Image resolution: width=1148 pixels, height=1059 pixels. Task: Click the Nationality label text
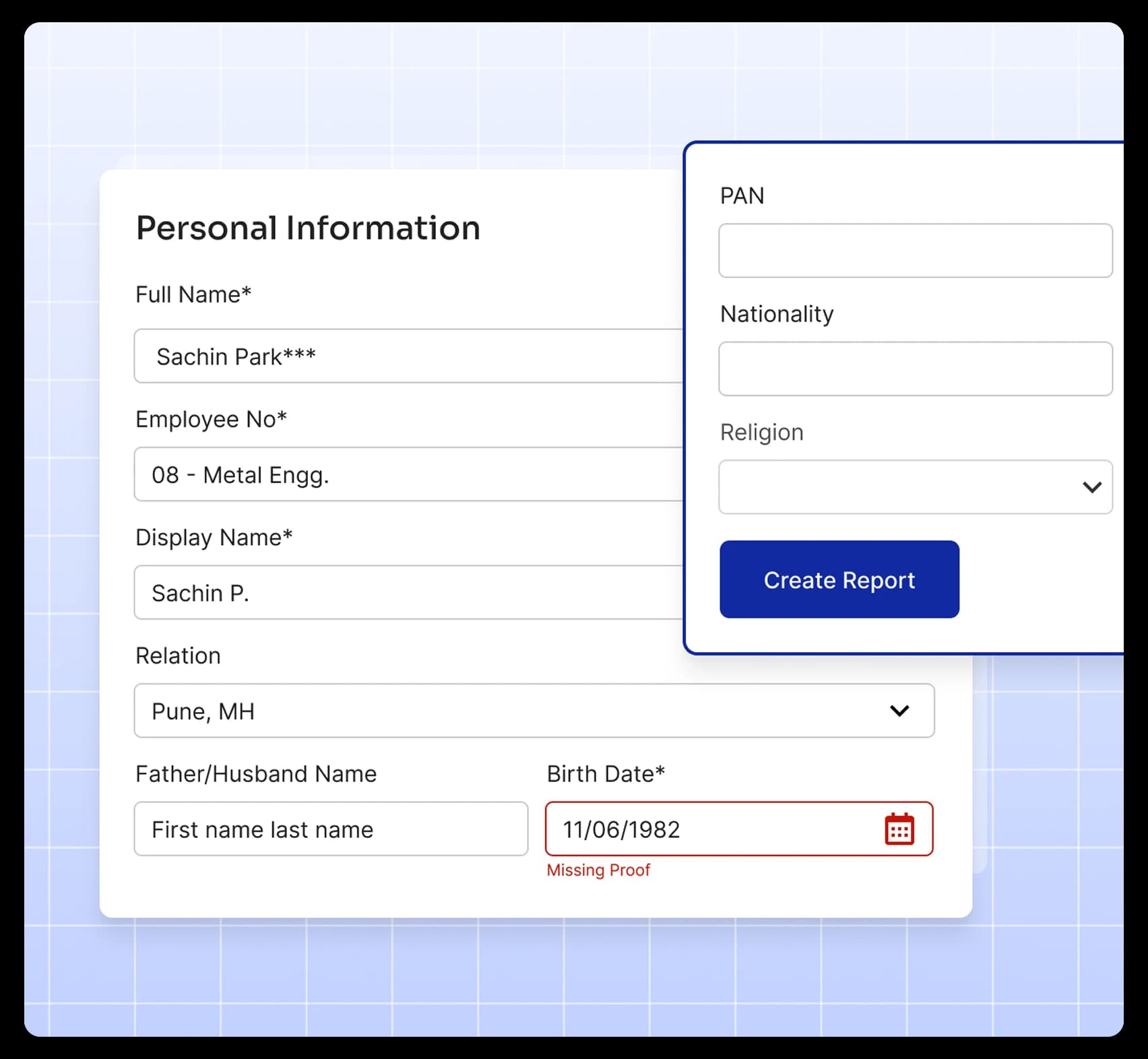tap(776, 314)
